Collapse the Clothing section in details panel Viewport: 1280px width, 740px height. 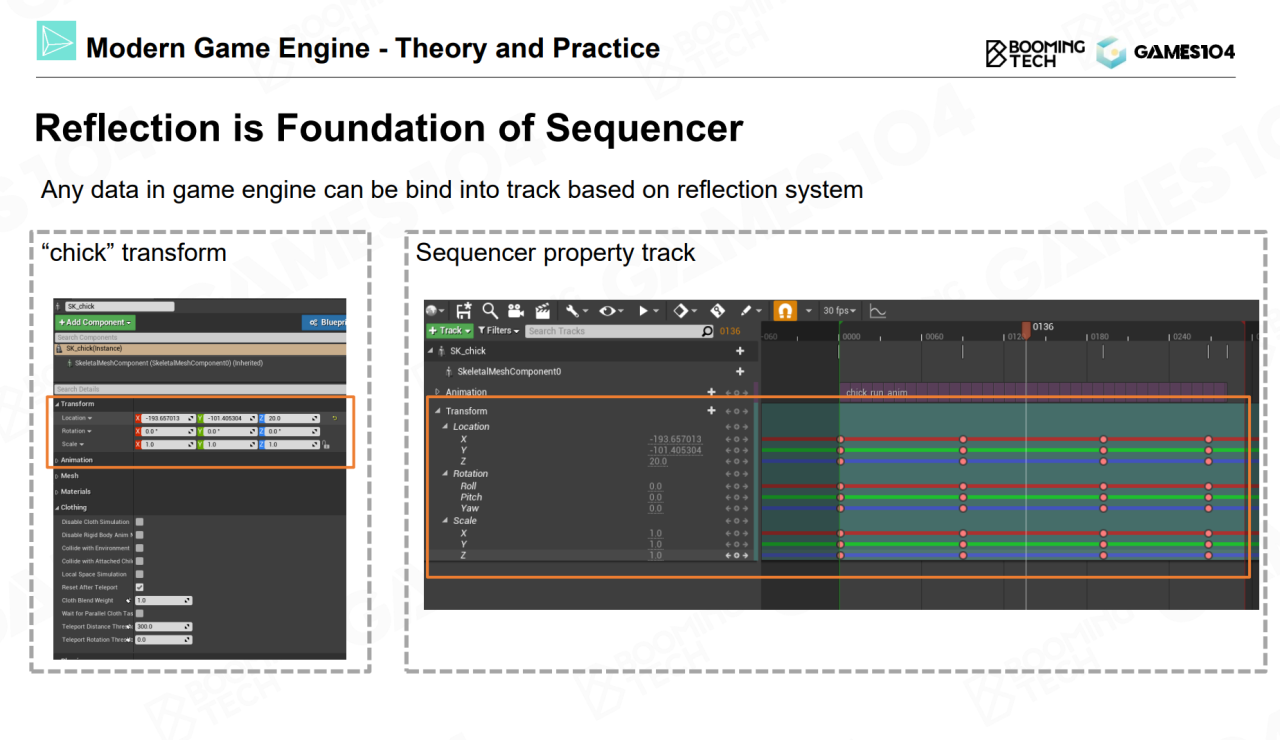57,508
